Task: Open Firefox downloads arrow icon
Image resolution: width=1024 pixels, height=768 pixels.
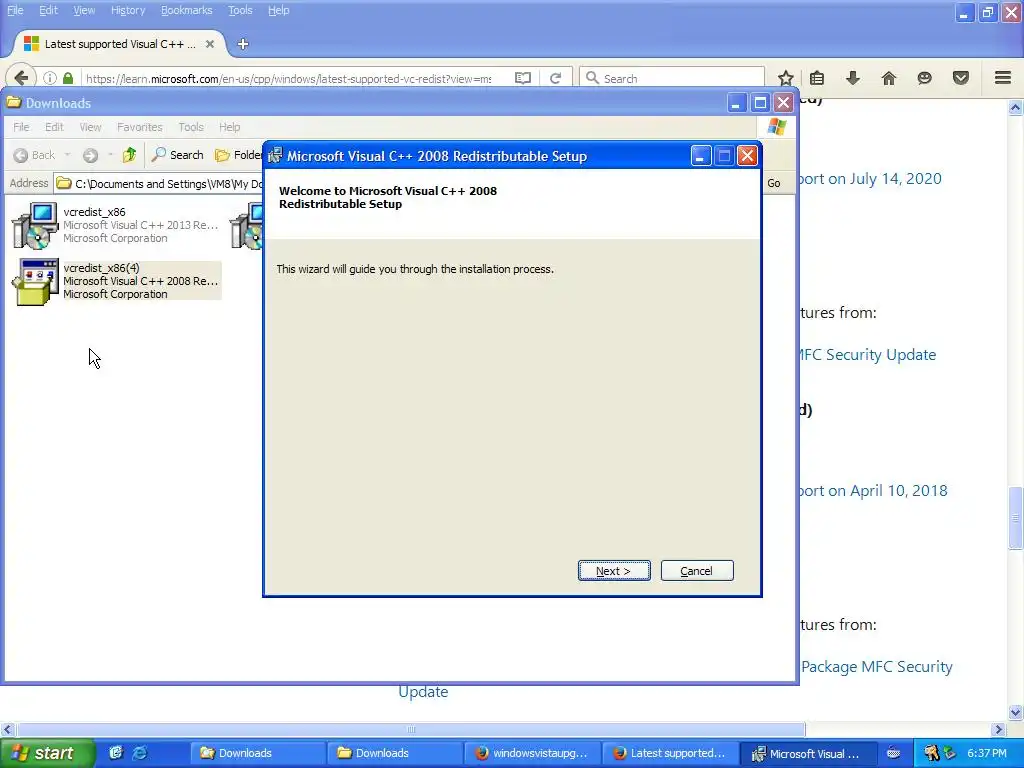Action: (853, 78)
